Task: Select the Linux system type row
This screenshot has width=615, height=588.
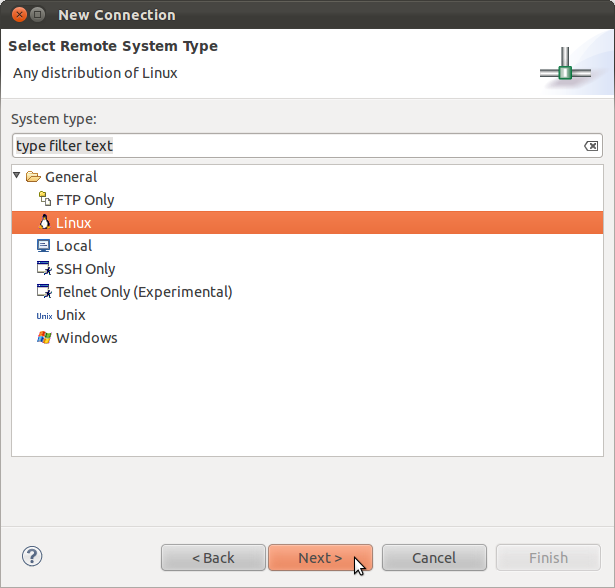Action: pos(307,223)
